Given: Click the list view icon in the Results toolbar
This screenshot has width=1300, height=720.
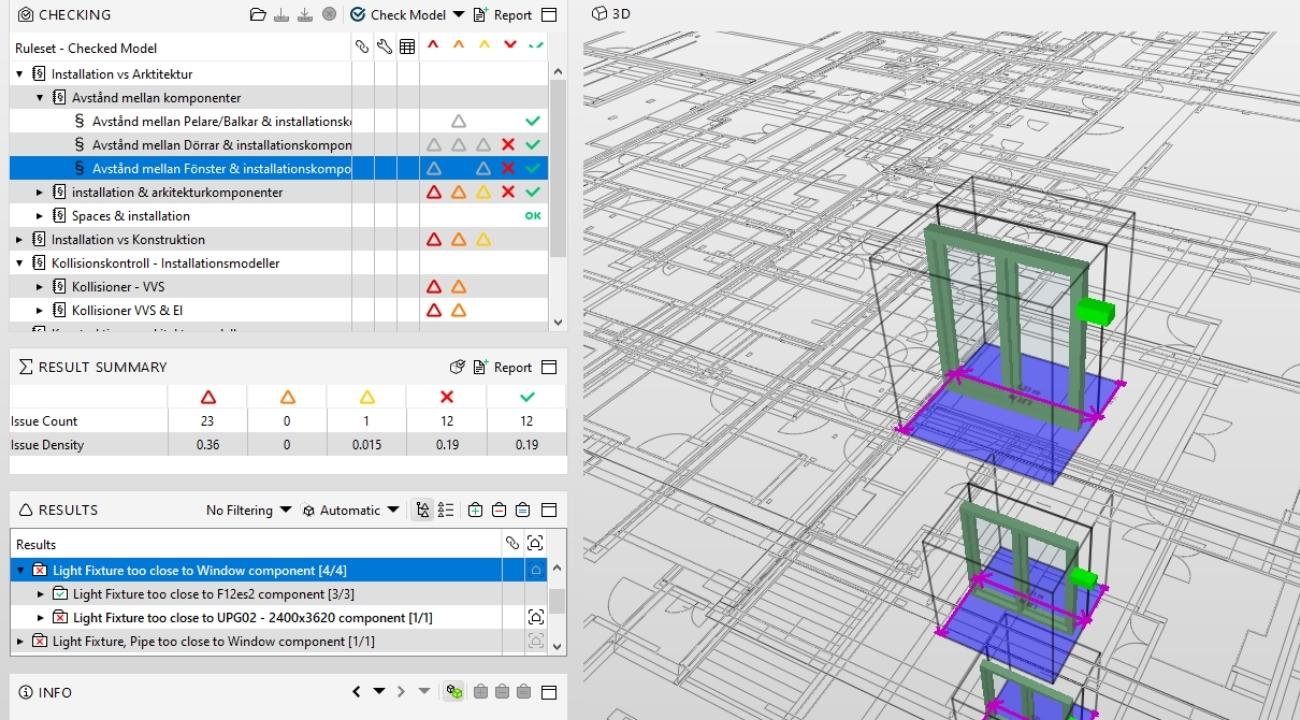Looking at the screenshot, I should (446, 510).
